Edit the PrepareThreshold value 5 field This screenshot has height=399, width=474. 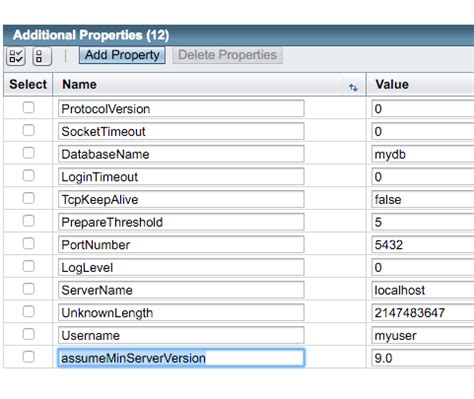point(423,222)
